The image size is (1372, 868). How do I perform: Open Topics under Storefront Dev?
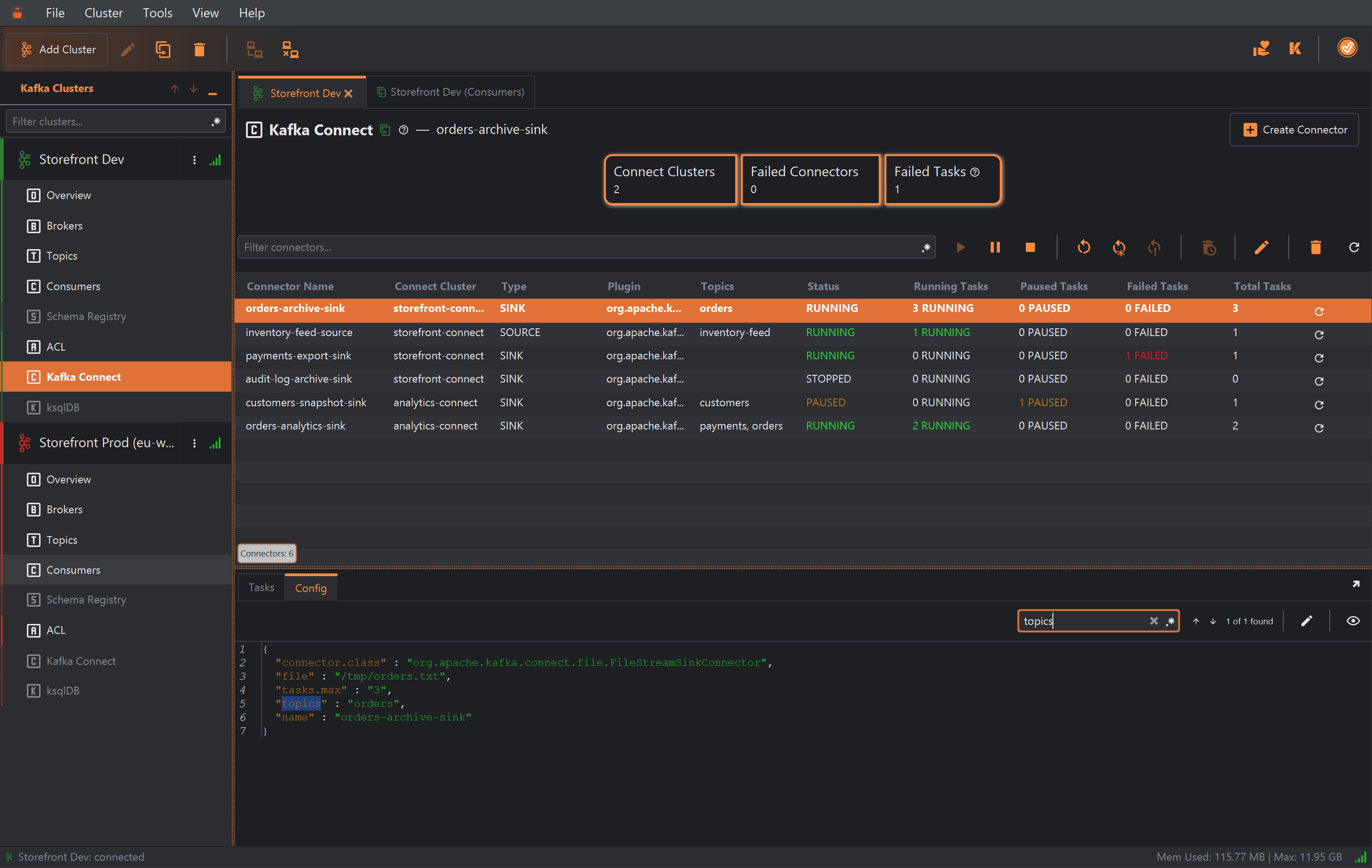[117, 256]
